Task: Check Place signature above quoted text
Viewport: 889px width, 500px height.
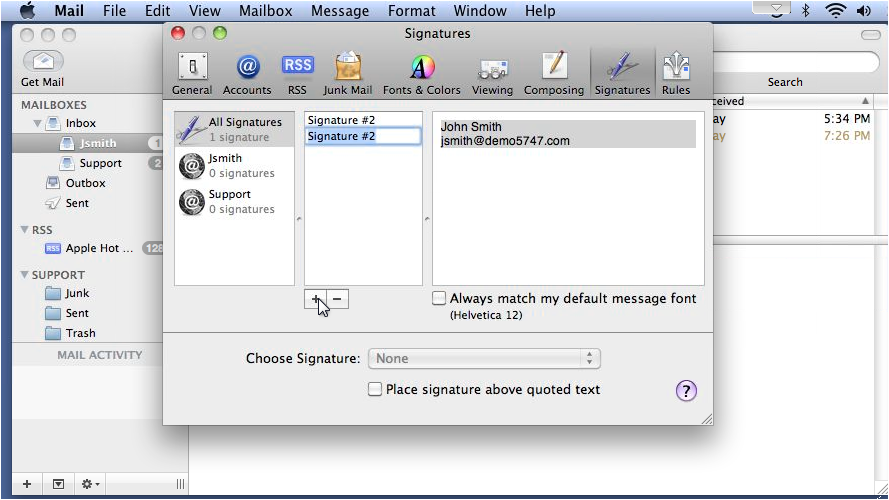Action: tap(375, 389)
